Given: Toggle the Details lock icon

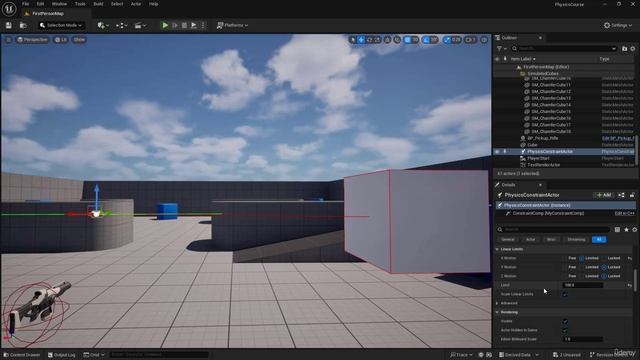Looking at the screenshot, I should 632,195.
